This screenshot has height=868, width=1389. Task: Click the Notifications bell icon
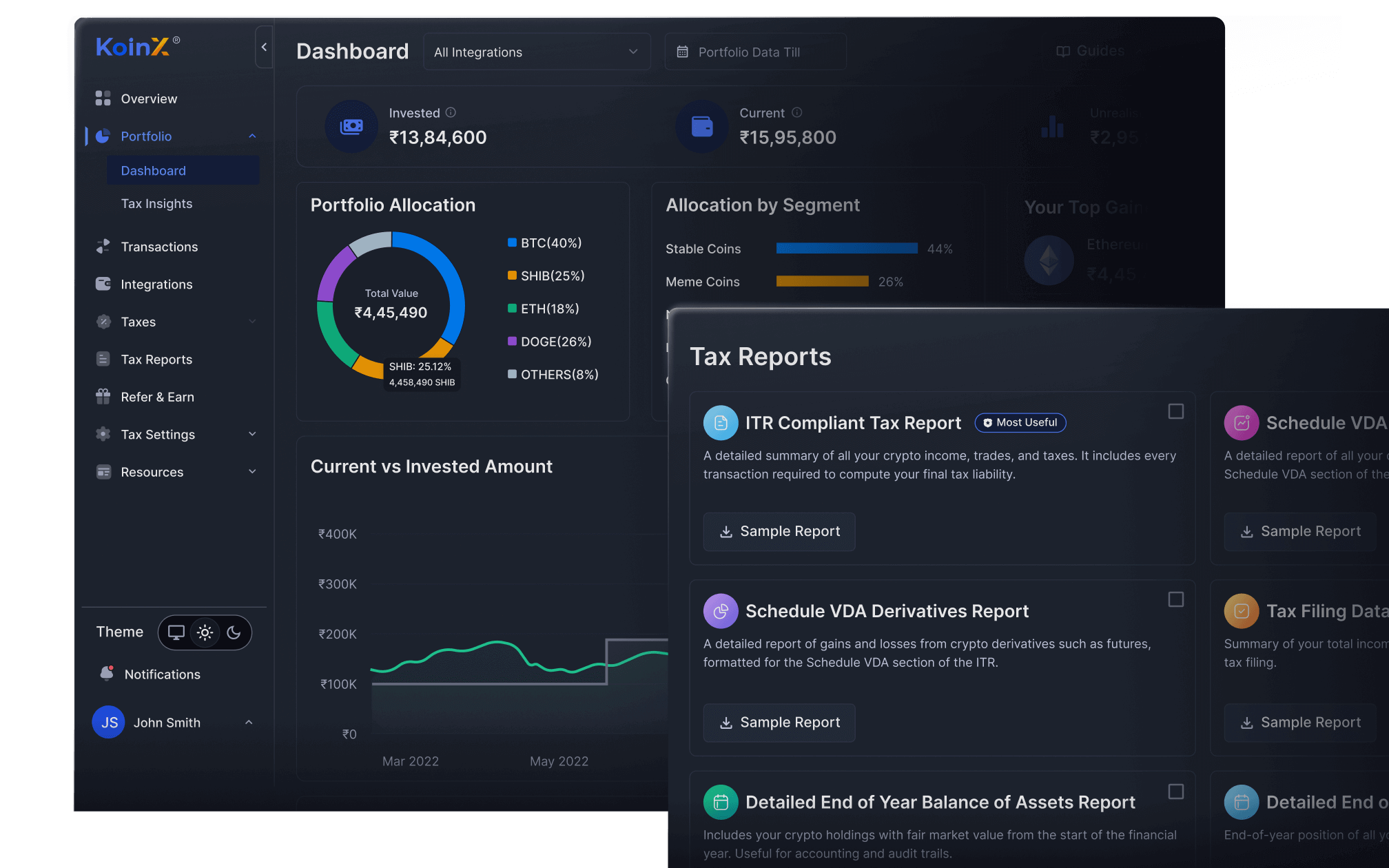[107, 674]
